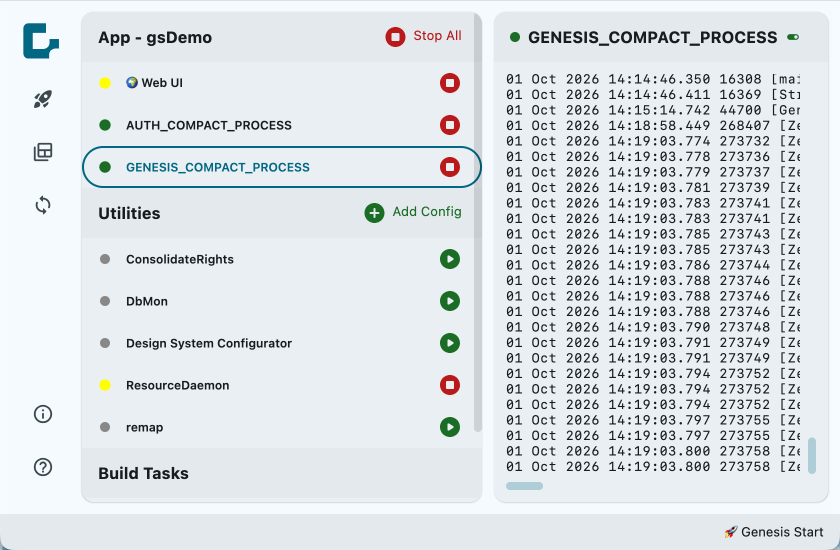Stop GENESIS_COMPACT_PROCESS in the process list
840x550 pixels.
pyautogui.click(x=450, y=167)
